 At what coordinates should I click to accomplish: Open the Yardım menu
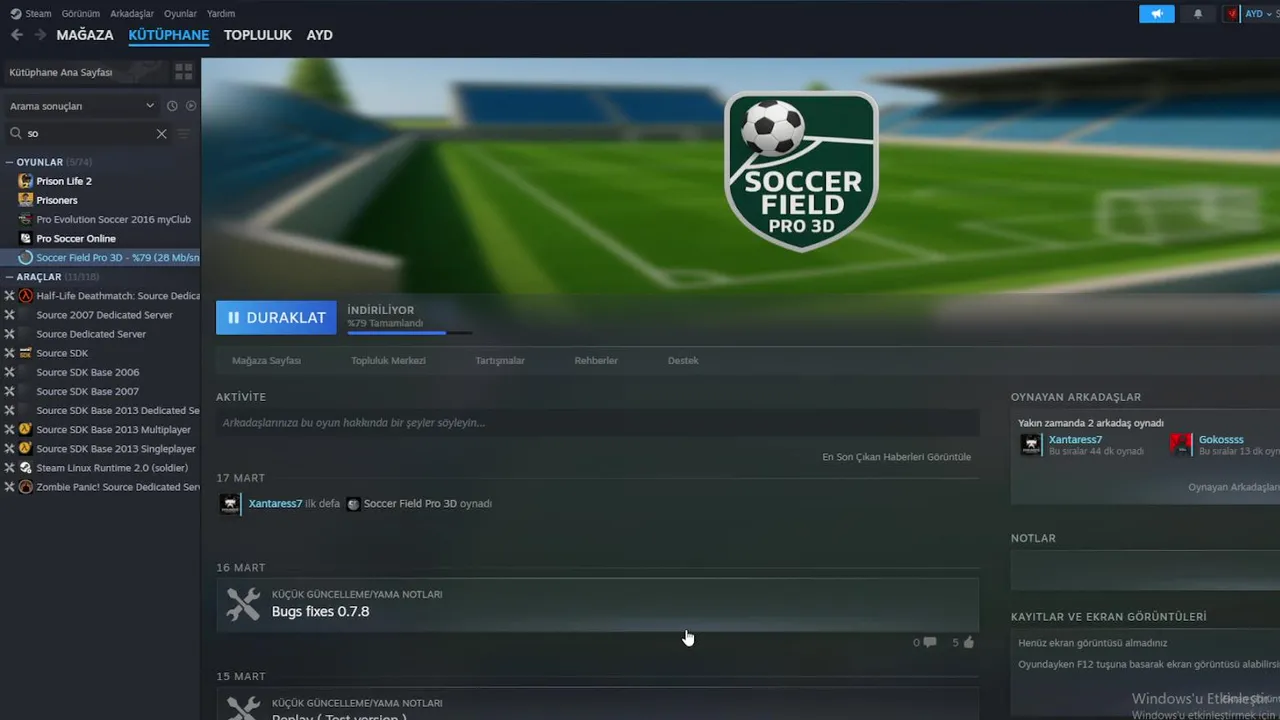pyautogui.click(x=220, y=13)
